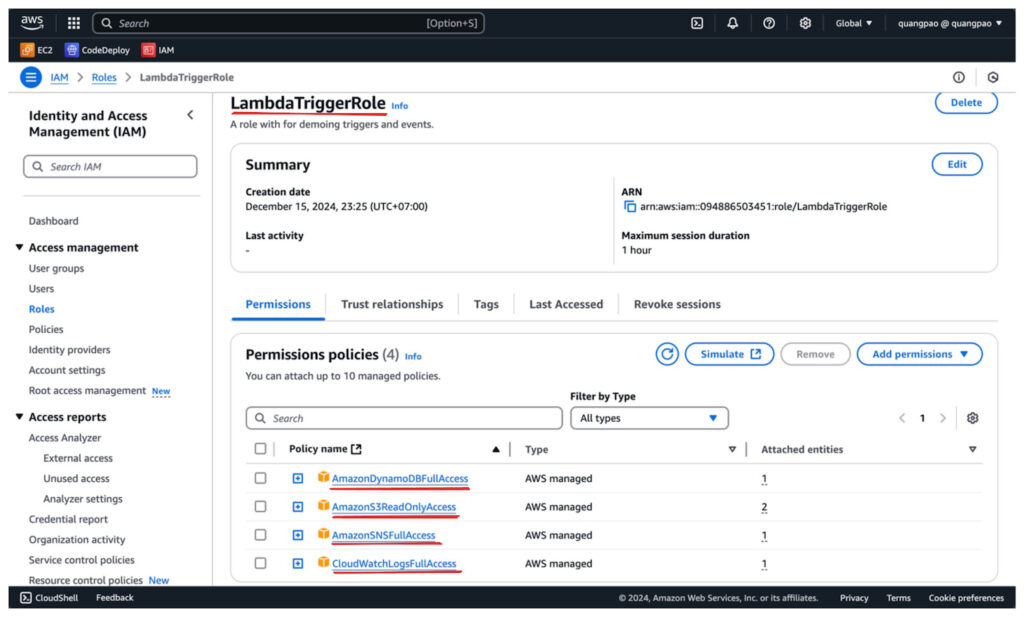Image resolution: width=1024 pixels, height=617 pixels.
Task: Open the help question mark menu
Action: [x=769, y=23]
